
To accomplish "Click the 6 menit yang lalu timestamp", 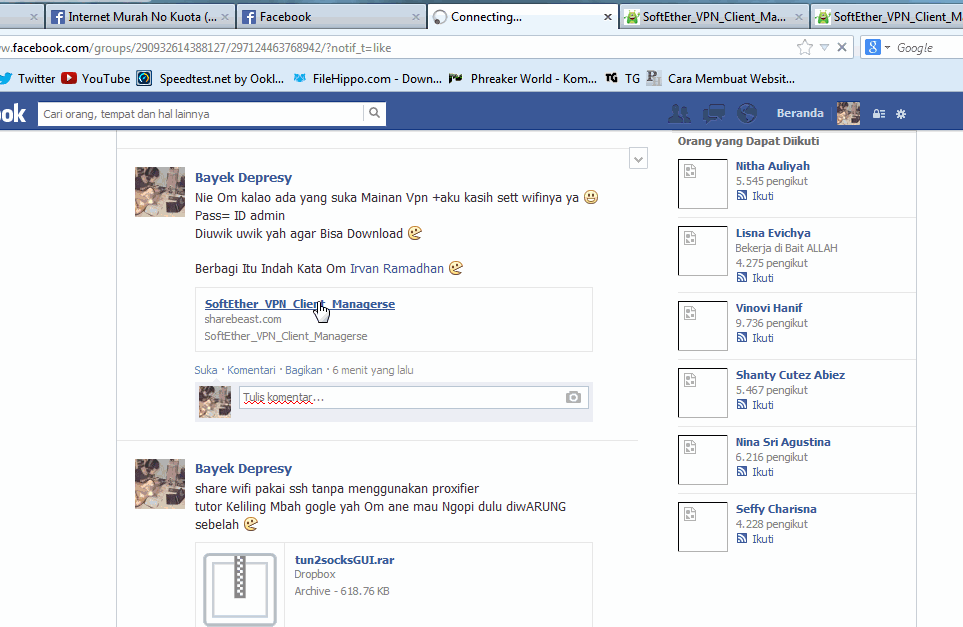I will click(373, 370).
